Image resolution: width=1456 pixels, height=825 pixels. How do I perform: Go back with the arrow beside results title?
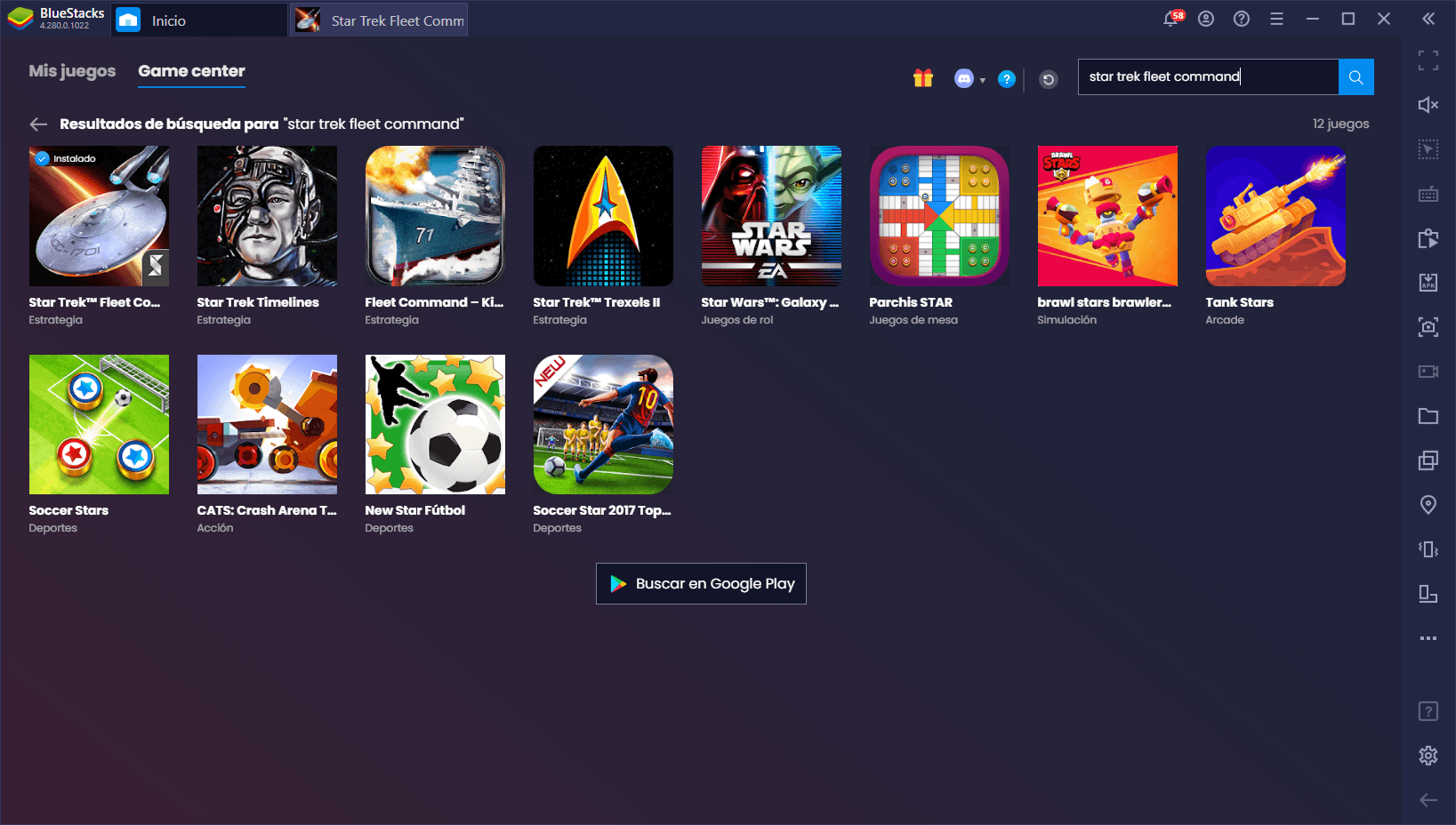38,124
